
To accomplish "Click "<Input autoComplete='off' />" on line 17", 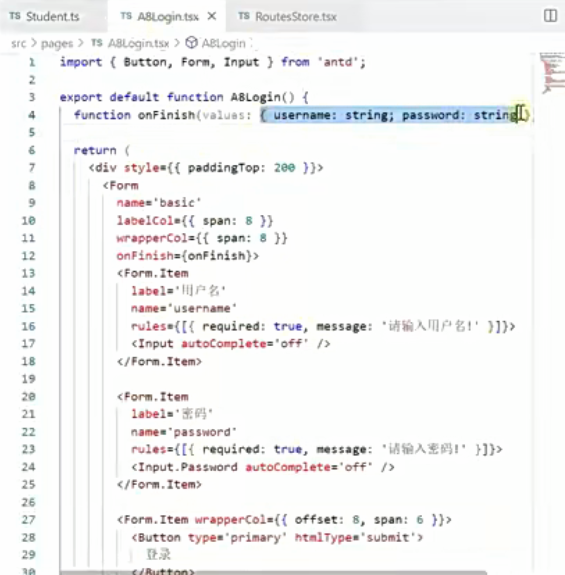I will coord(231,344).
